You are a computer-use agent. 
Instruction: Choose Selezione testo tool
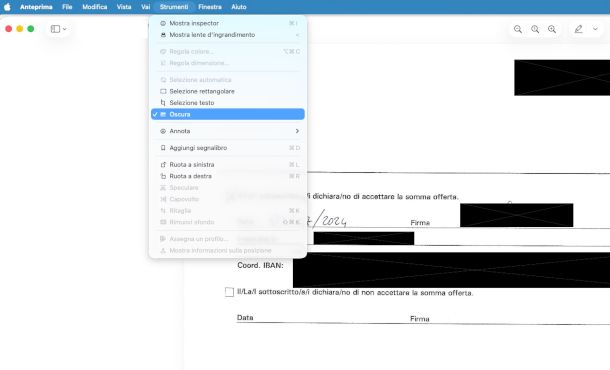(x=228, y=103)
